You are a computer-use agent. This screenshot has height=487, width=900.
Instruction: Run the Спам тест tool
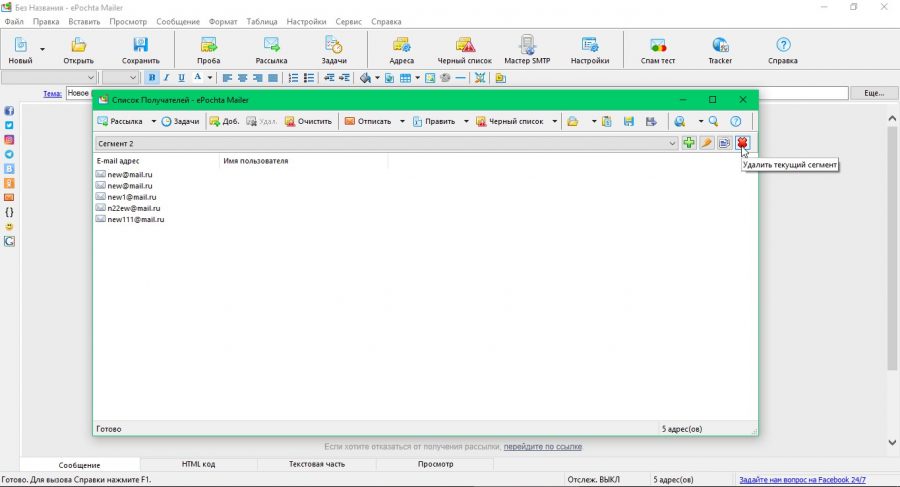pyautogui.click(x=658, y=50)
